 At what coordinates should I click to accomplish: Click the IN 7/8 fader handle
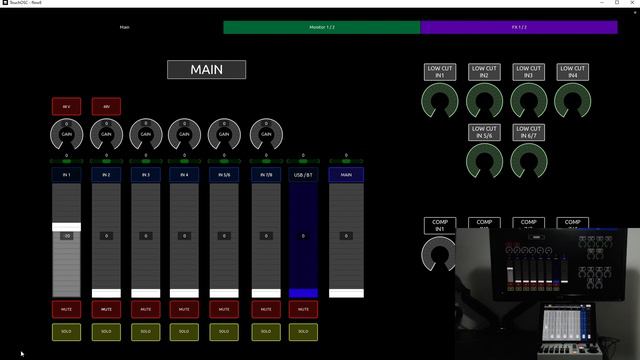click(266, 293)
